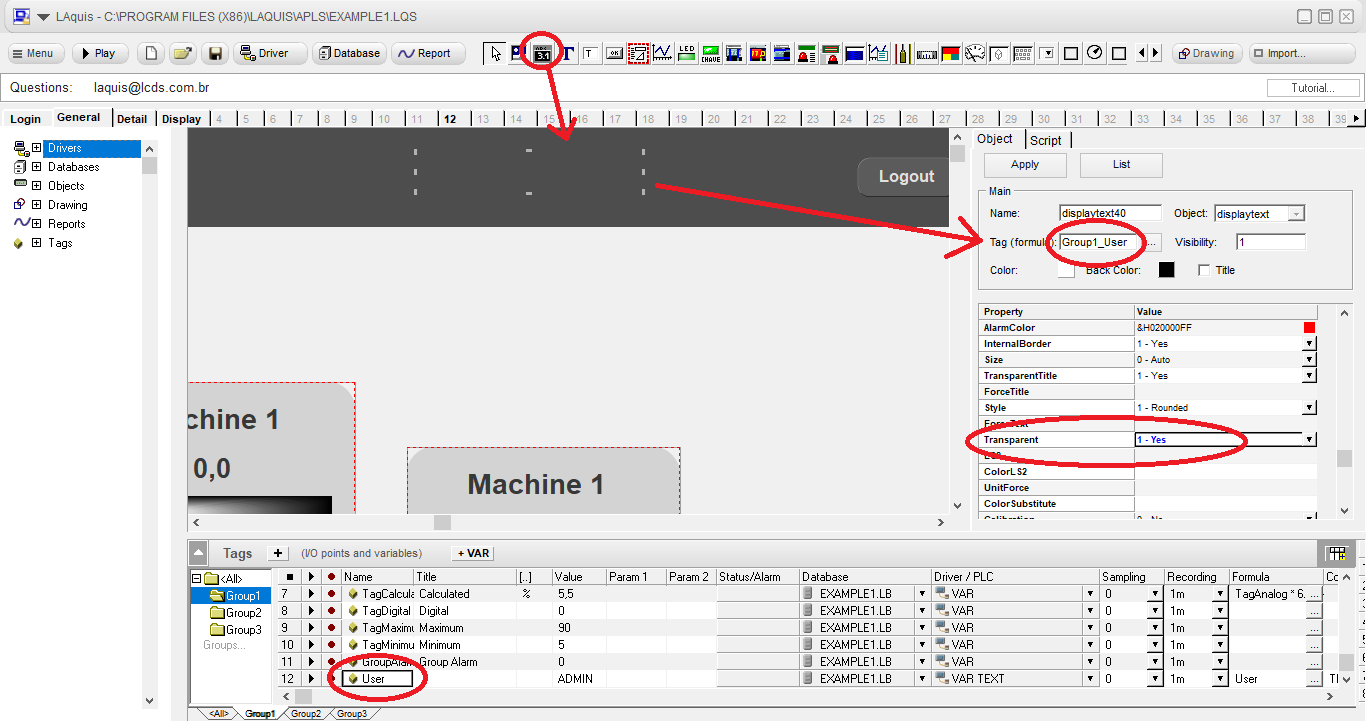
Task: Expand the Drivers tree node
Action: 37,148
